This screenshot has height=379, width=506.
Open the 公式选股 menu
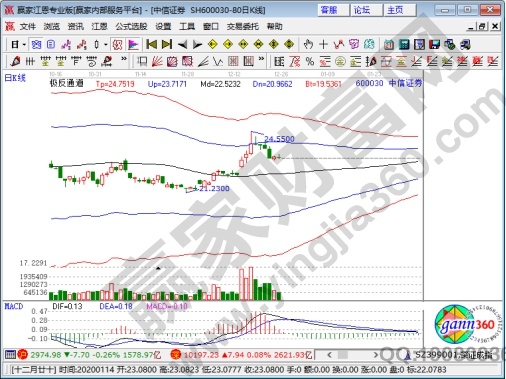coord(132,26)
